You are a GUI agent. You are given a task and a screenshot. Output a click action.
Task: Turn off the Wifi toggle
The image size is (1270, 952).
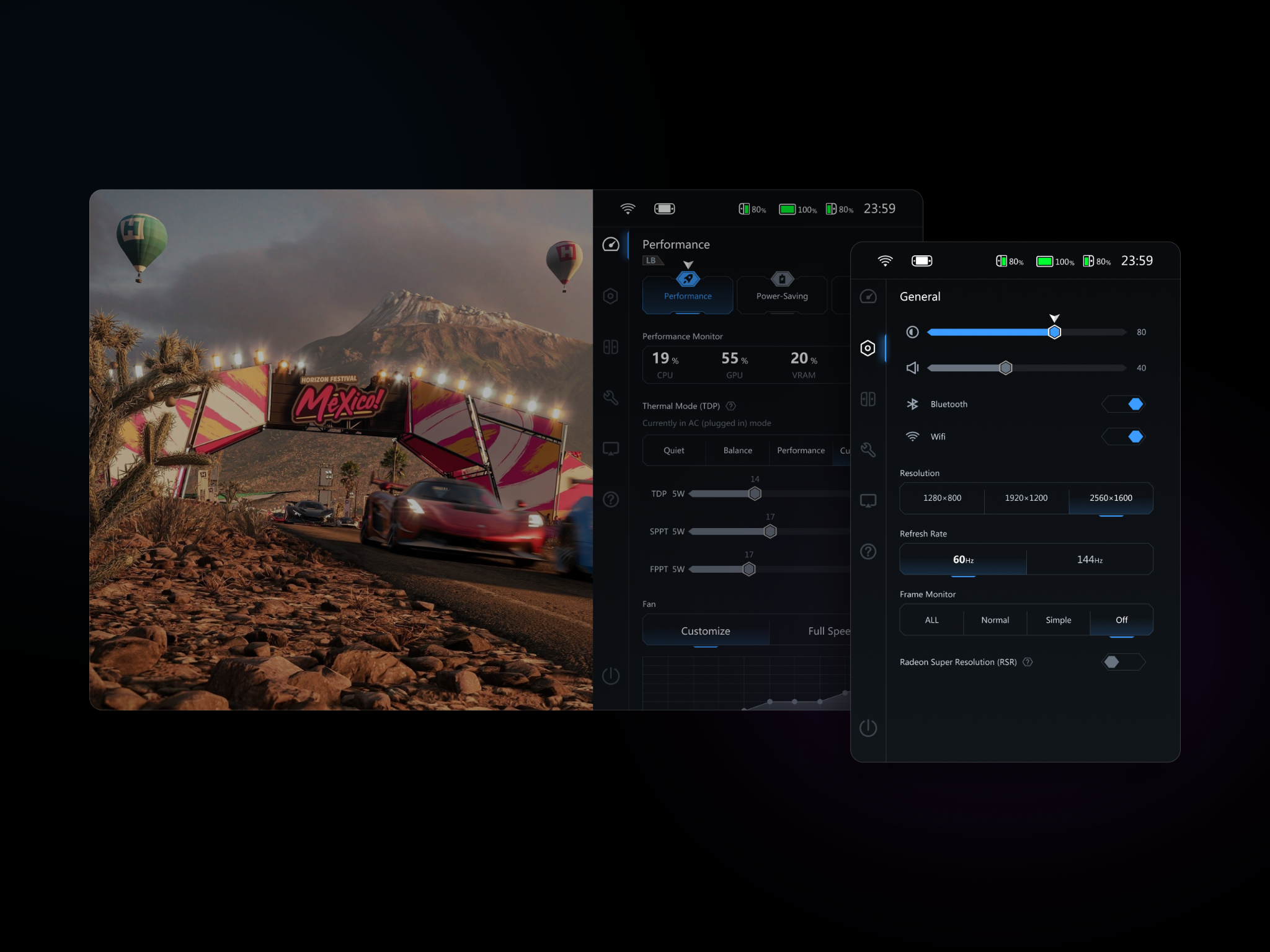click(1124, 436)
